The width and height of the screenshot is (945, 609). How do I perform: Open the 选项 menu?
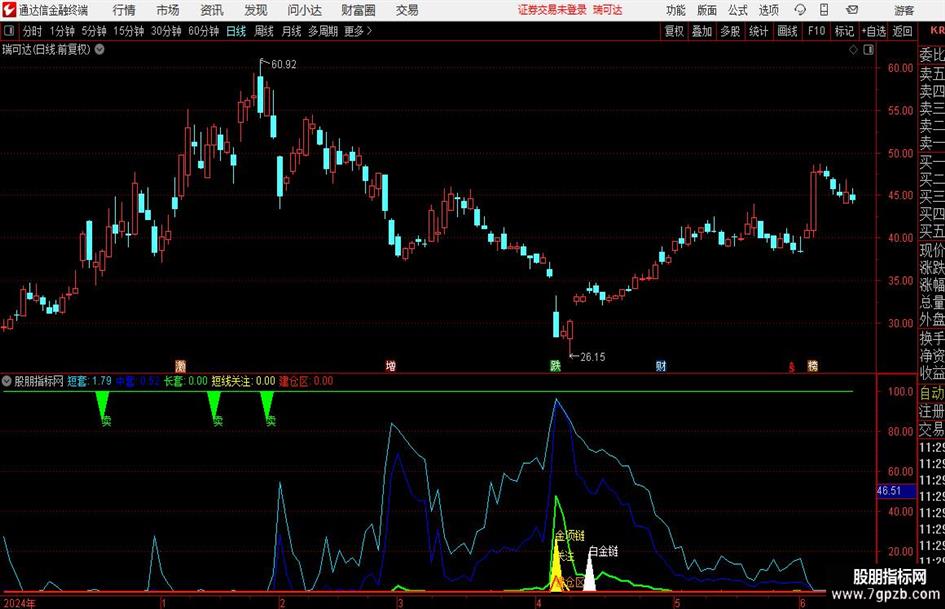pyautogui.click(x=768, y=10)
